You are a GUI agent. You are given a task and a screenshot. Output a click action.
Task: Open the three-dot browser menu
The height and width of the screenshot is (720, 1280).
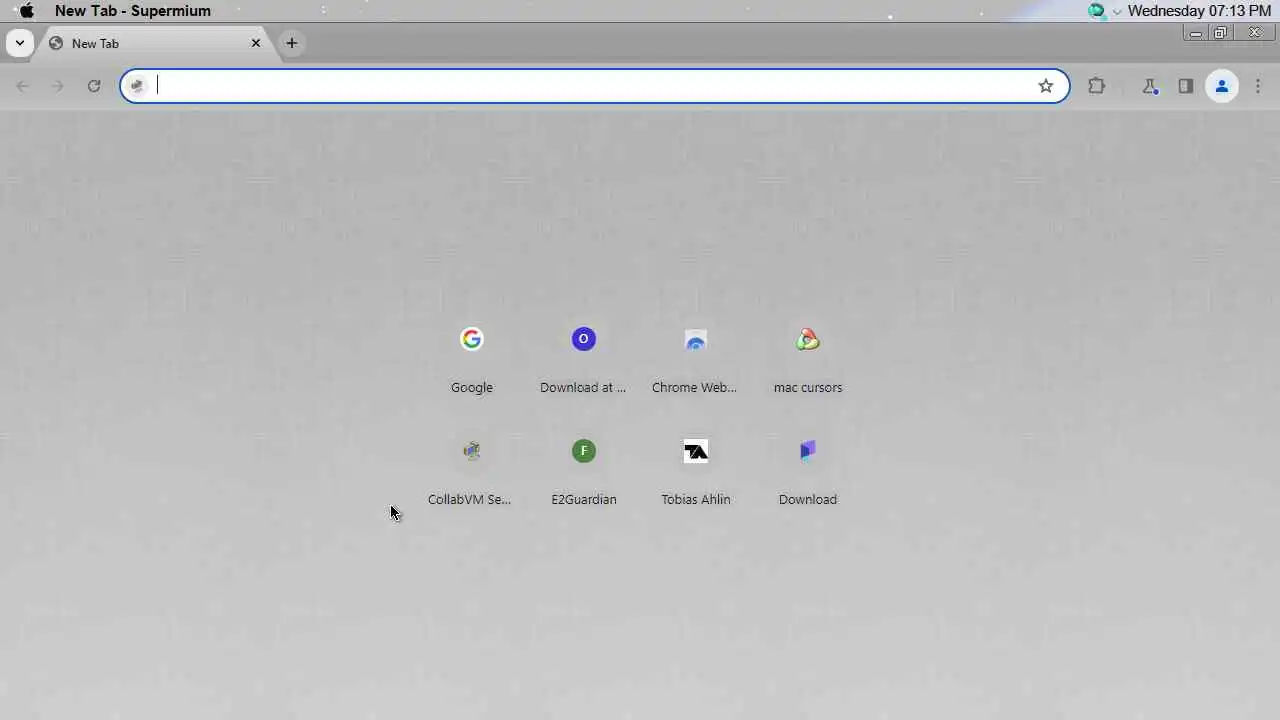[x=1258, y=86]
